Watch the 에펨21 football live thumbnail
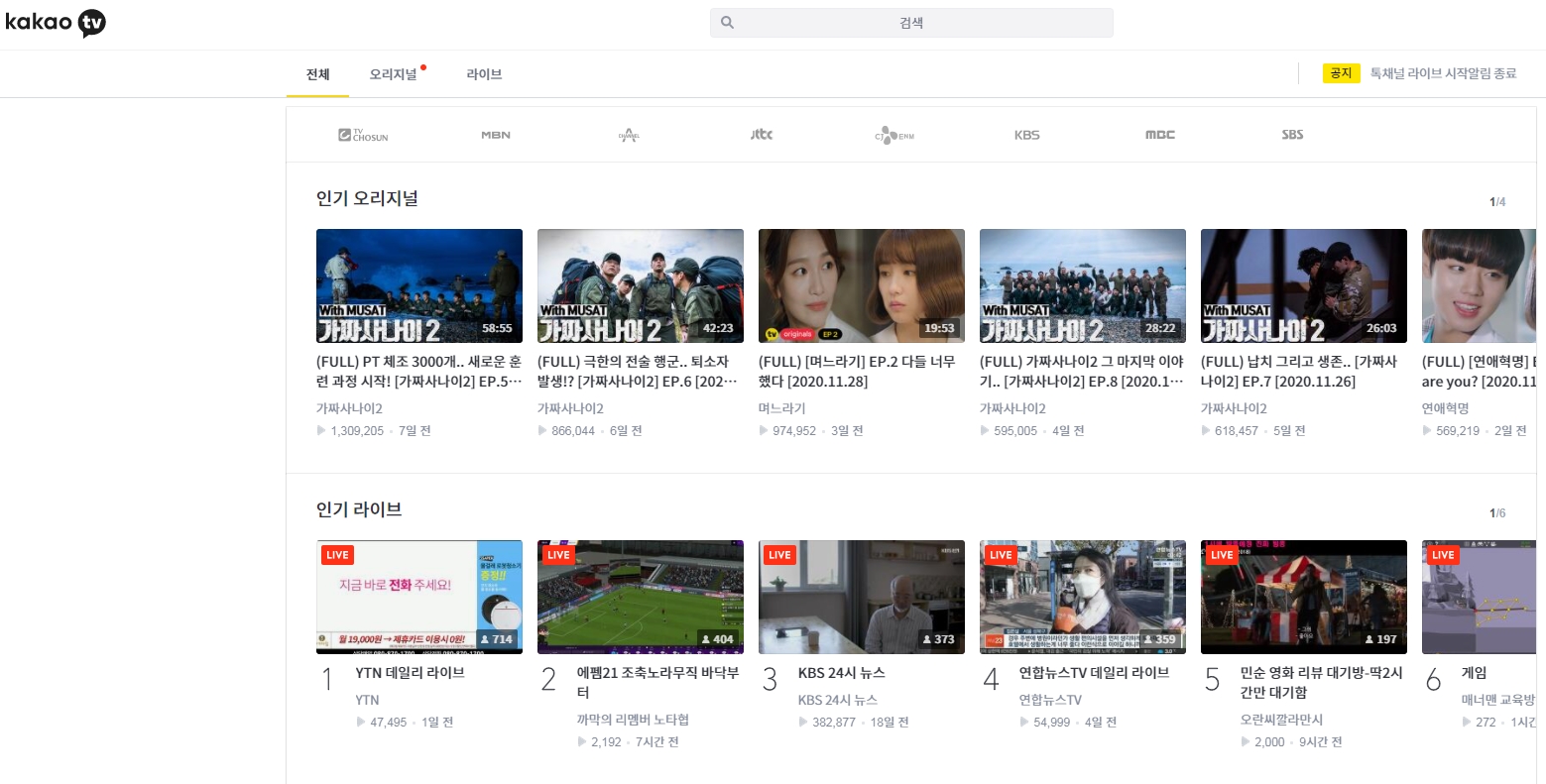 point(641,597)
